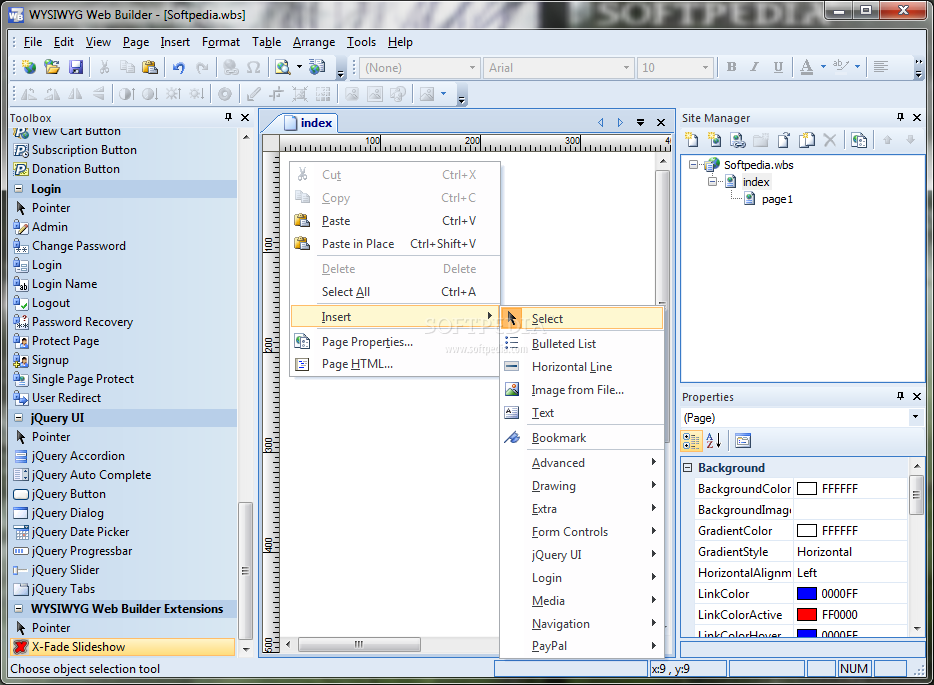934x685 pixels.
Task: Click the next tab arrow in document bar
Action: (x=620, y=123)
